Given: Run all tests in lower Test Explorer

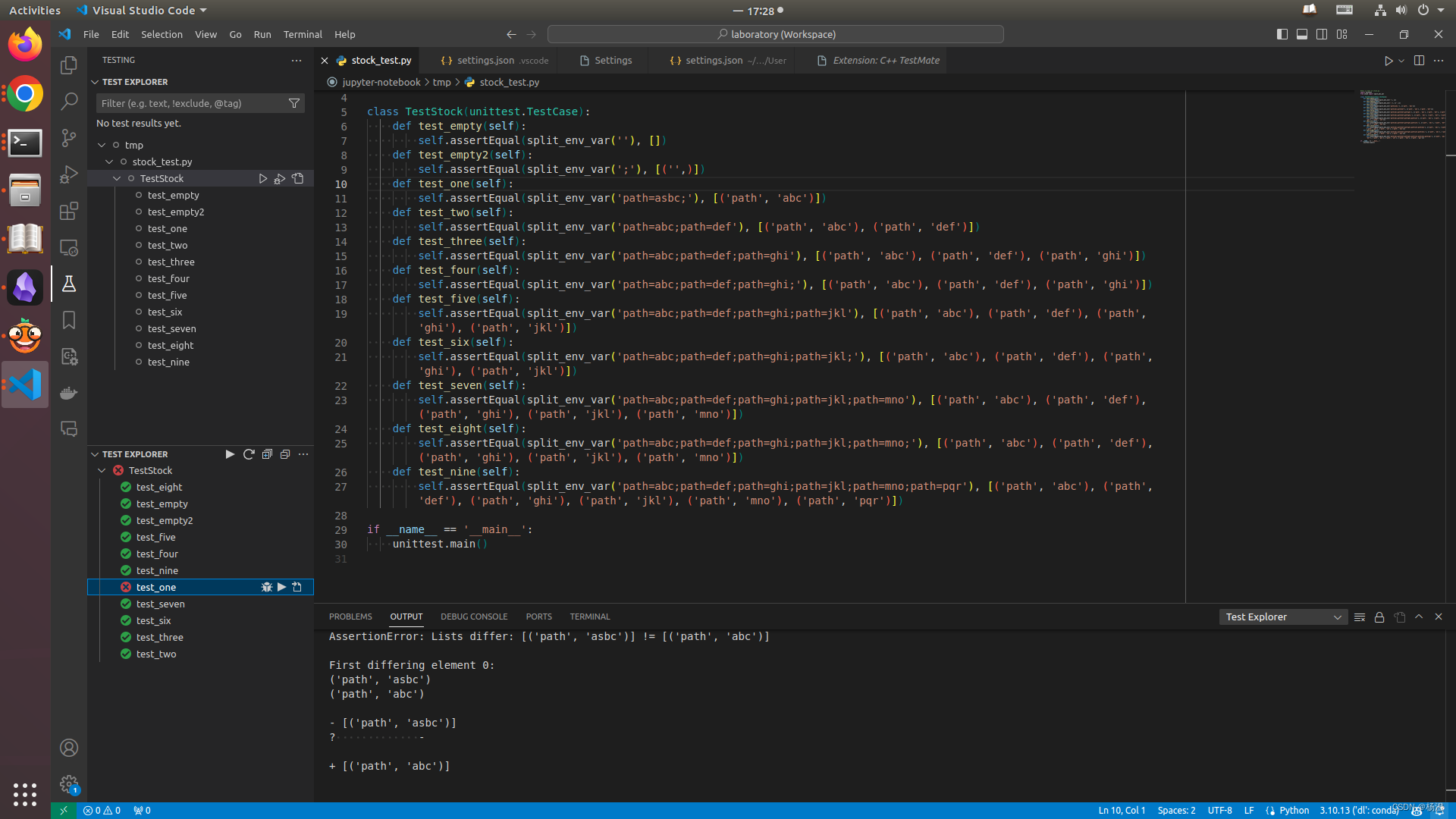Looking at the screenshot, I should [230, 454].
